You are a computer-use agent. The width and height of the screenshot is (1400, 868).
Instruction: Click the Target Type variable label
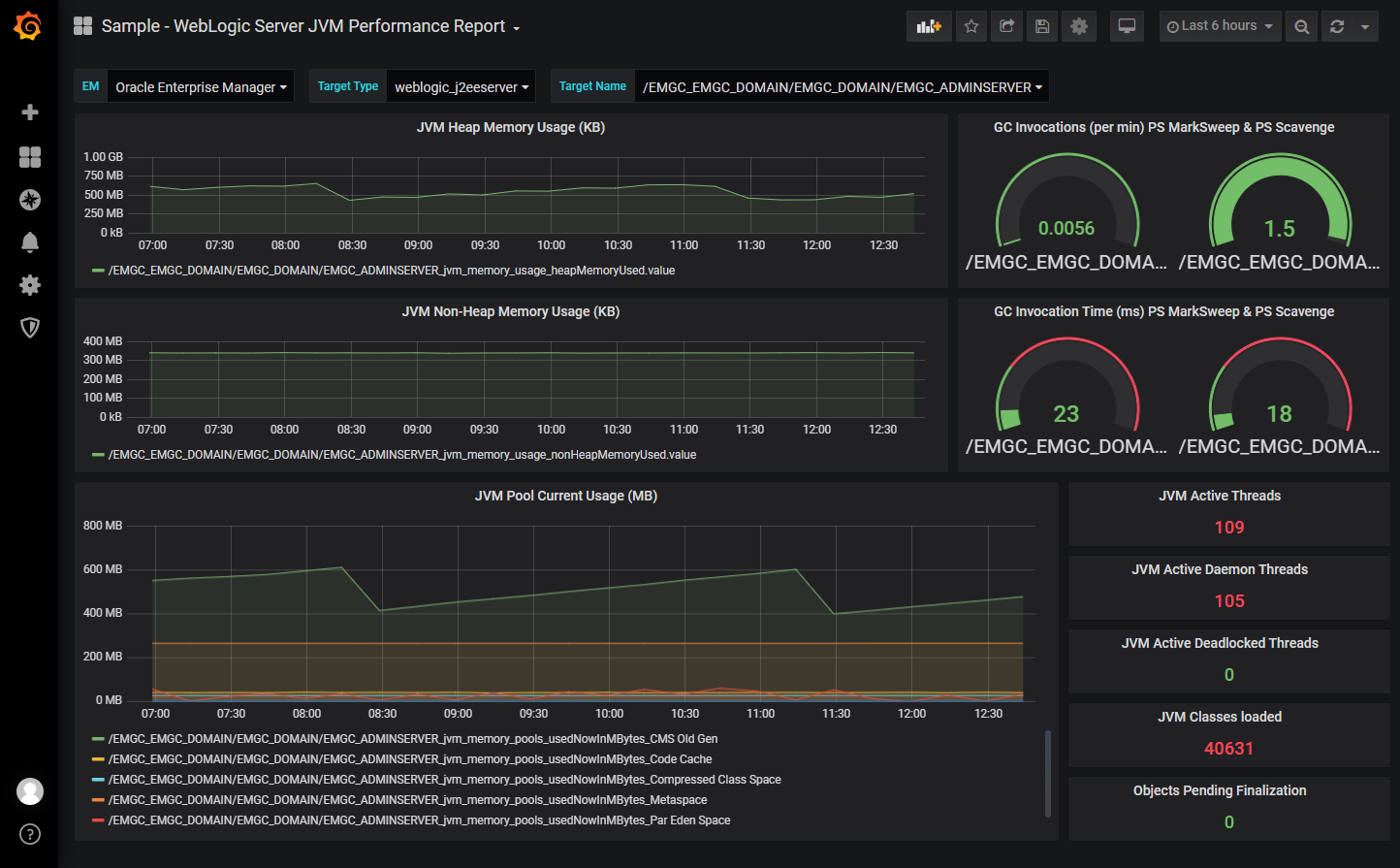[x=348, y=86]
